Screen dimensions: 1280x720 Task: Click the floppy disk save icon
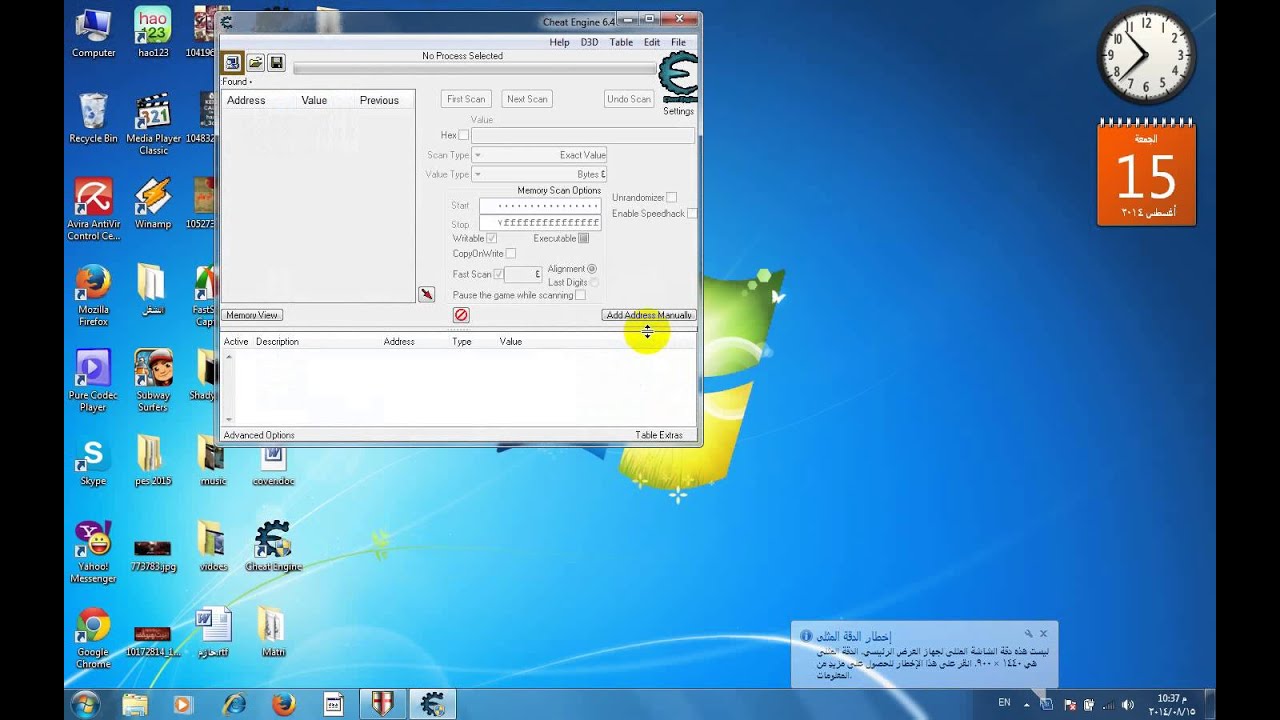276,63
